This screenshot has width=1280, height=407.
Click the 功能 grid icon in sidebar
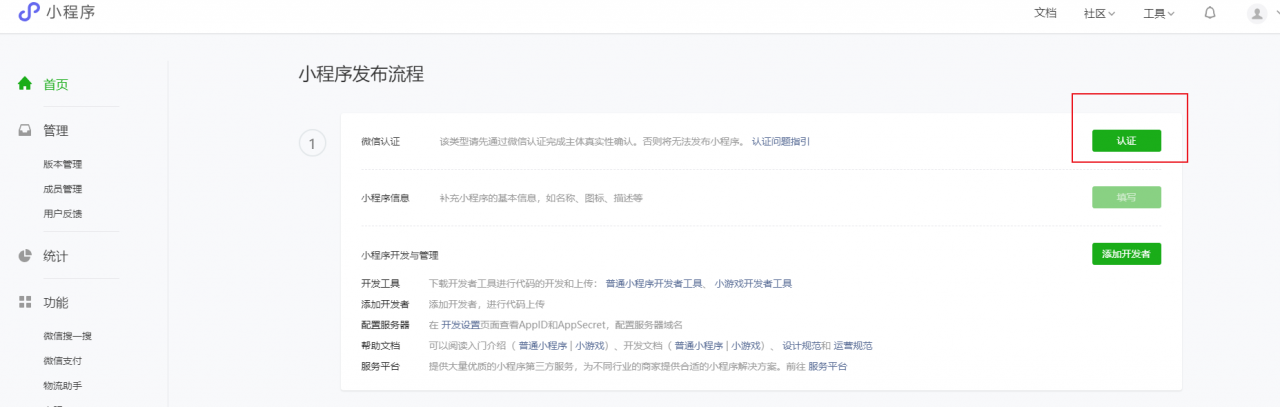click(x=25, y=302)
